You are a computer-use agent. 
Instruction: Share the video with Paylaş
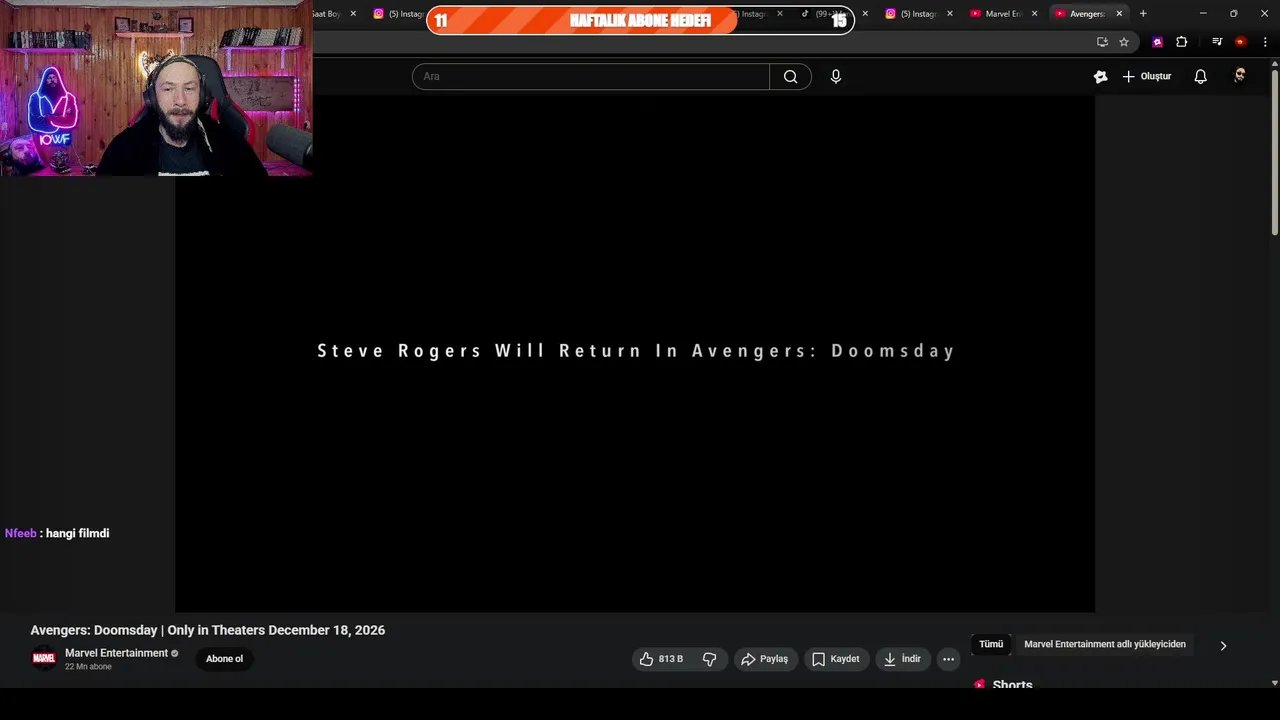point(765,659)
